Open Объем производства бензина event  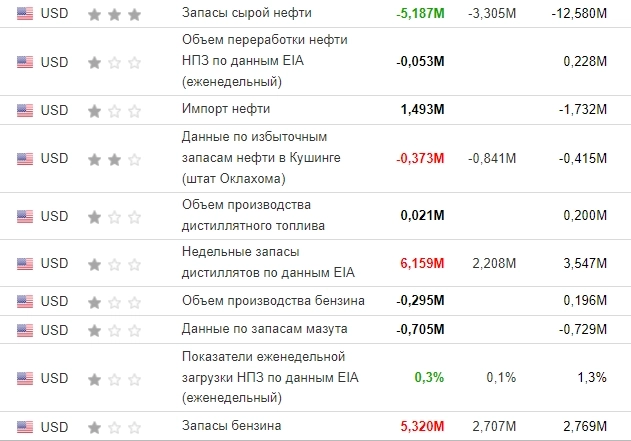[273, 301]
